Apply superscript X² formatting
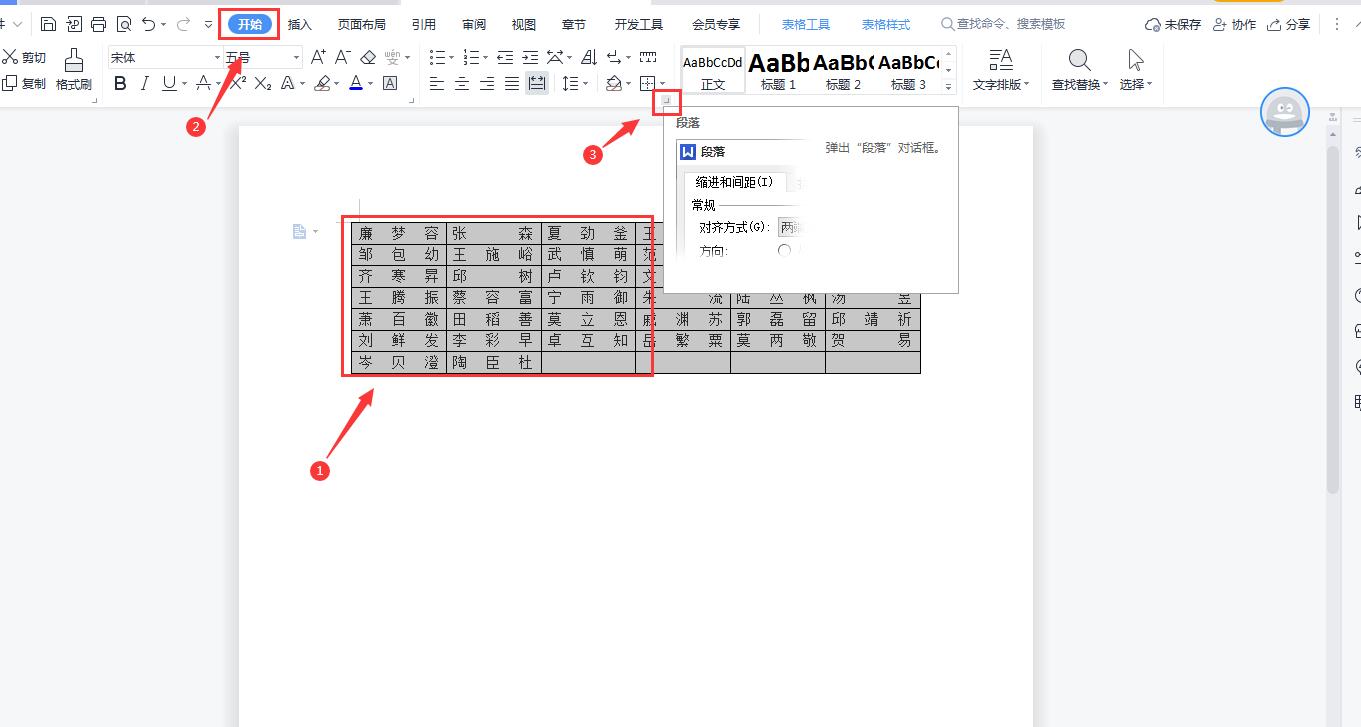Screen dimensions: 1361x727 238,84
